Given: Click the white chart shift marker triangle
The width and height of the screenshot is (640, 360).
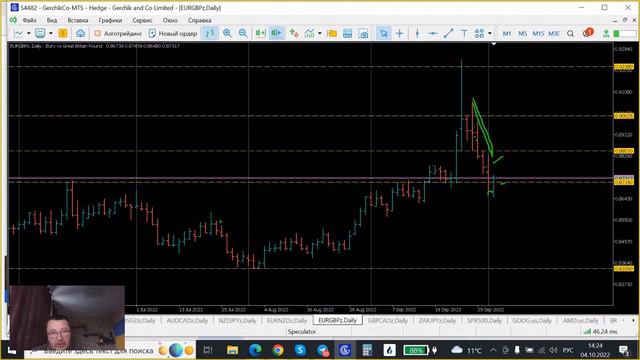Looking at the screenshot, I should pos(493,43).
